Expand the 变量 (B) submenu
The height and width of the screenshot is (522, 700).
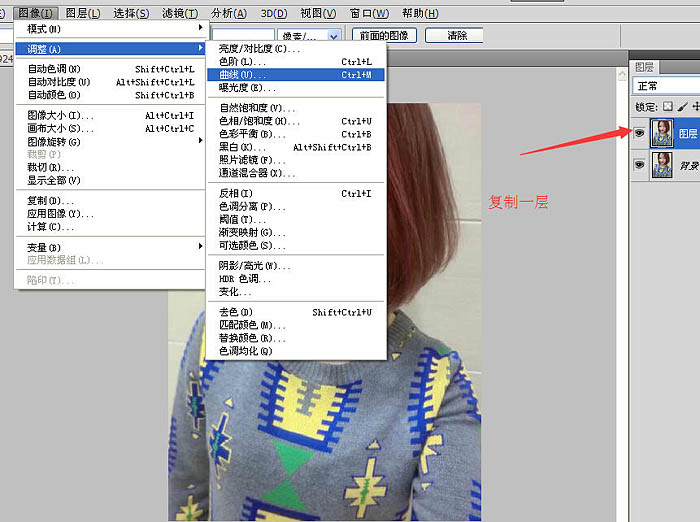pyautogui.click(x=109, y=247)
